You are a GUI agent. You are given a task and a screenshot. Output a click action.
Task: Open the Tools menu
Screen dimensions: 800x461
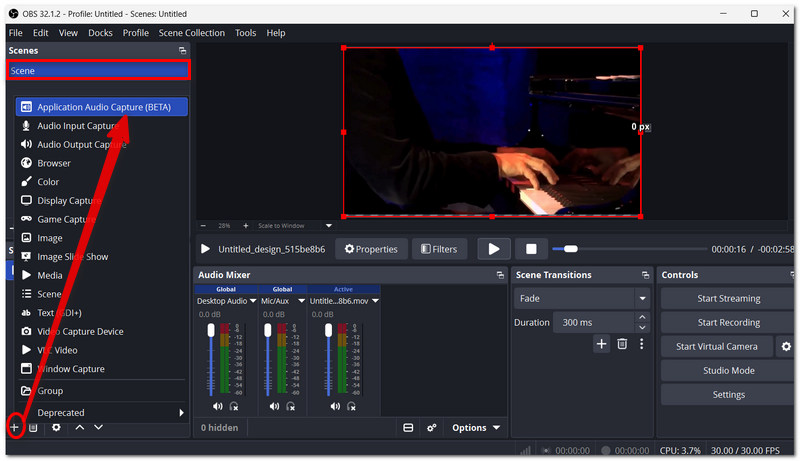pyautogui.click(x=245, y=33)
